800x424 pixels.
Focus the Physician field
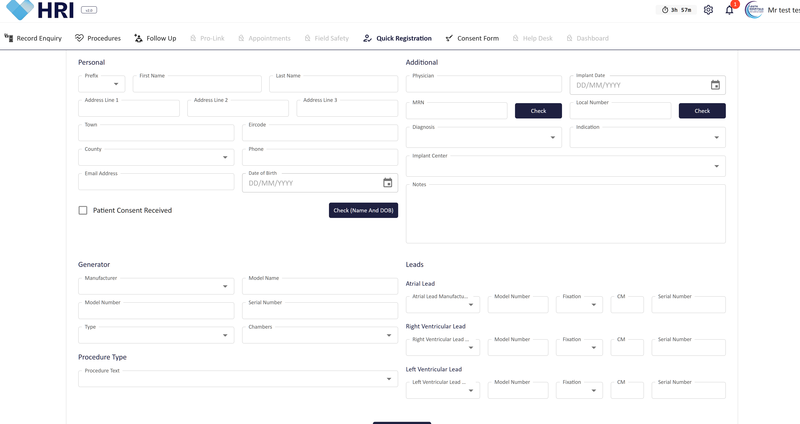point(484,84)
